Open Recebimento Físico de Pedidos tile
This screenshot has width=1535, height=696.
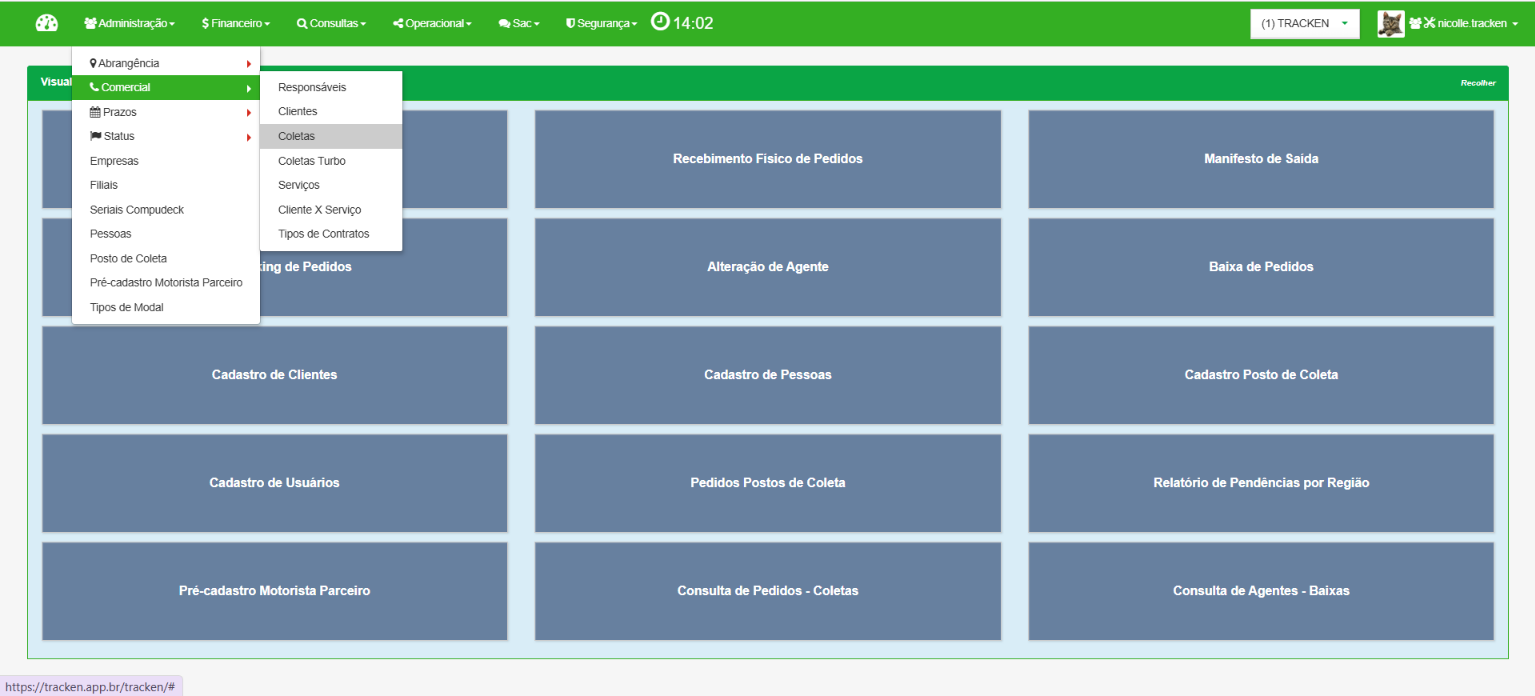point(768,159)
